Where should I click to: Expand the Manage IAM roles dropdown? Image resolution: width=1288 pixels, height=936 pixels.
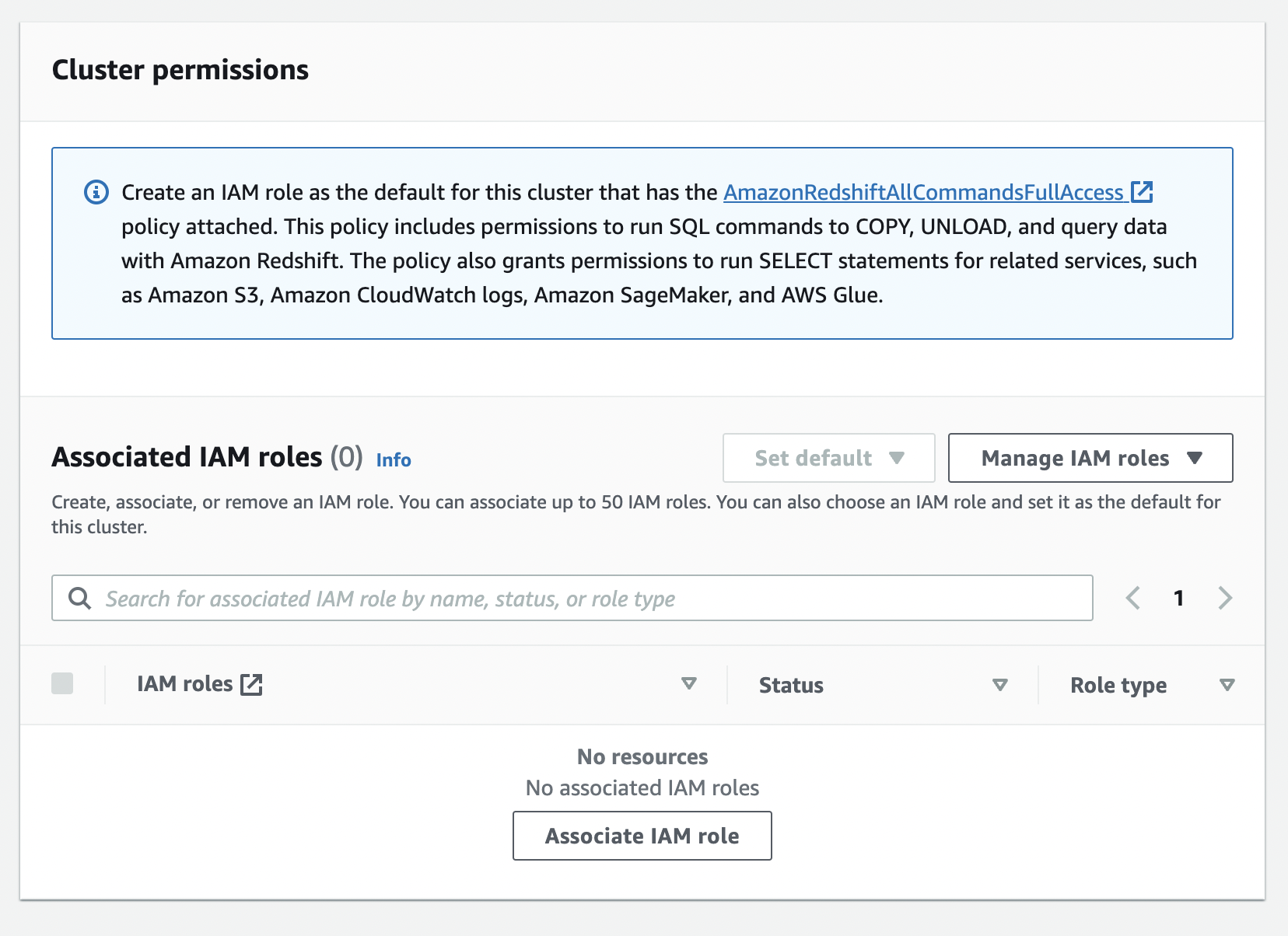coord(1090,458)
